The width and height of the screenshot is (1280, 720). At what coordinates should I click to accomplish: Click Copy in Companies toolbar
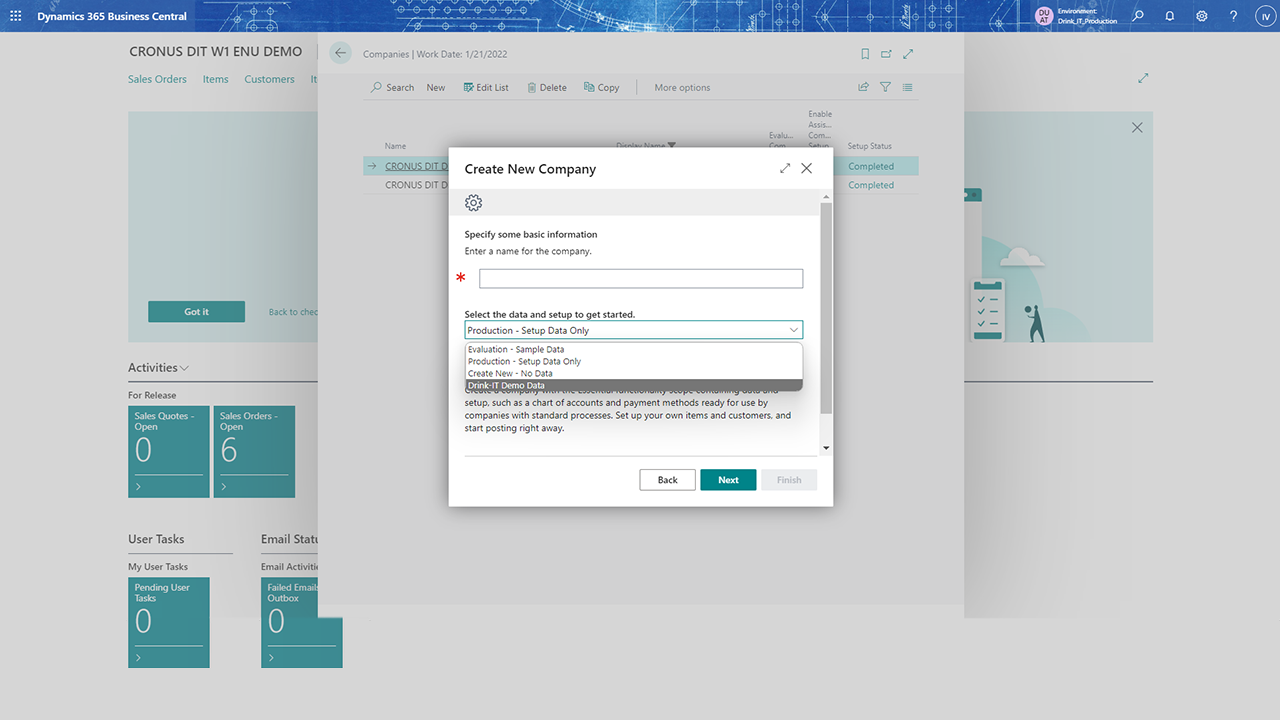coord(602,88)
